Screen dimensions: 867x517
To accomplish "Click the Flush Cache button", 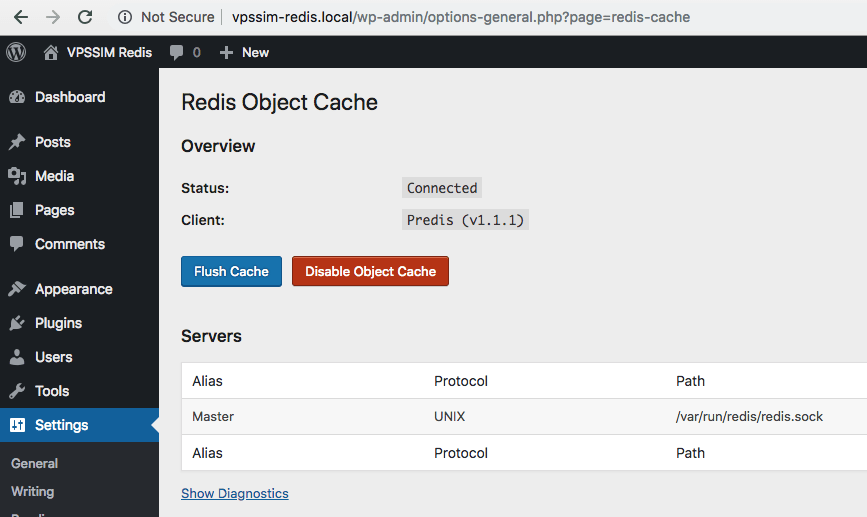I will 231,271.
